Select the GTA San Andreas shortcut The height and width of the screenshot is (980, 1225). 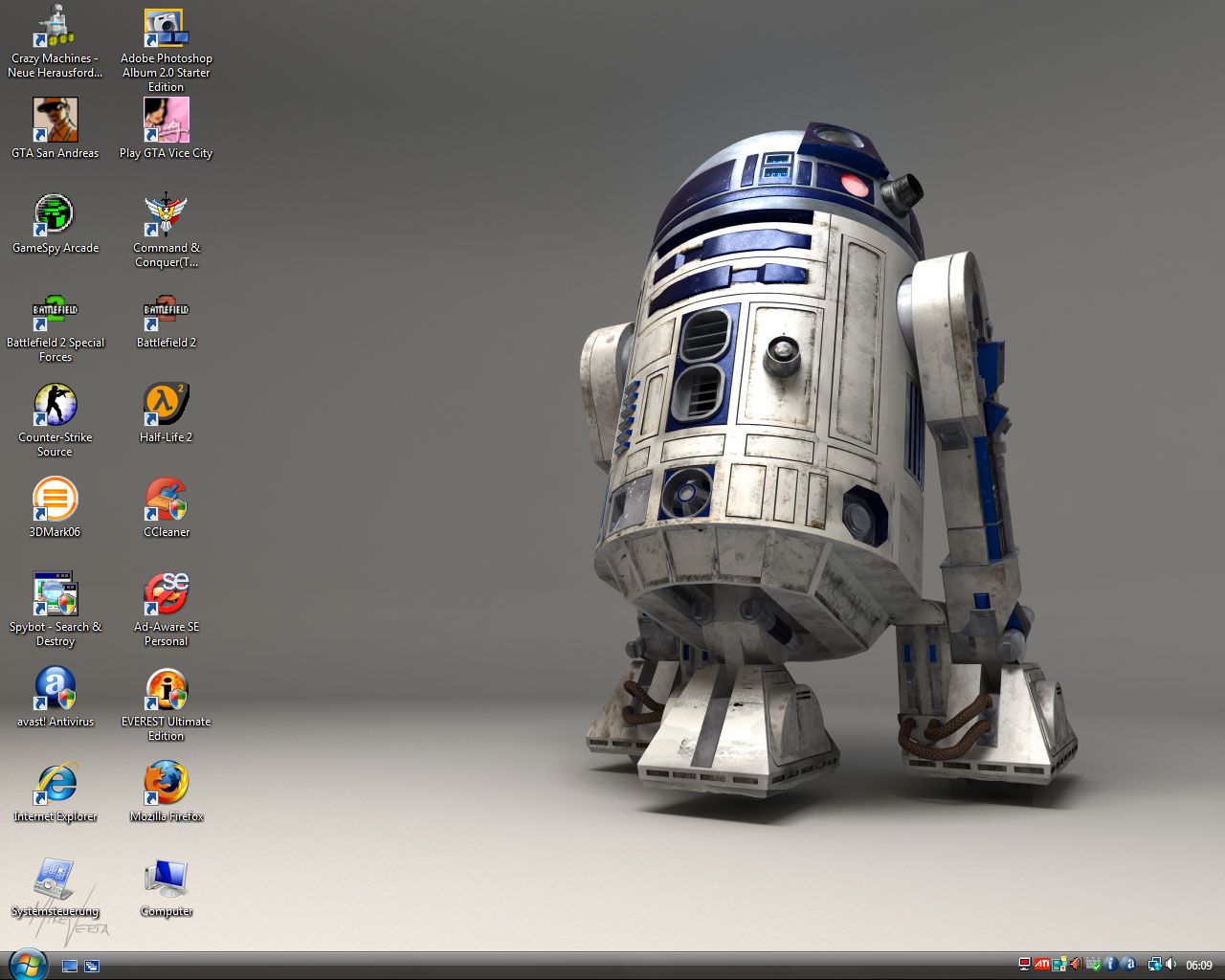tap(55, 128)
